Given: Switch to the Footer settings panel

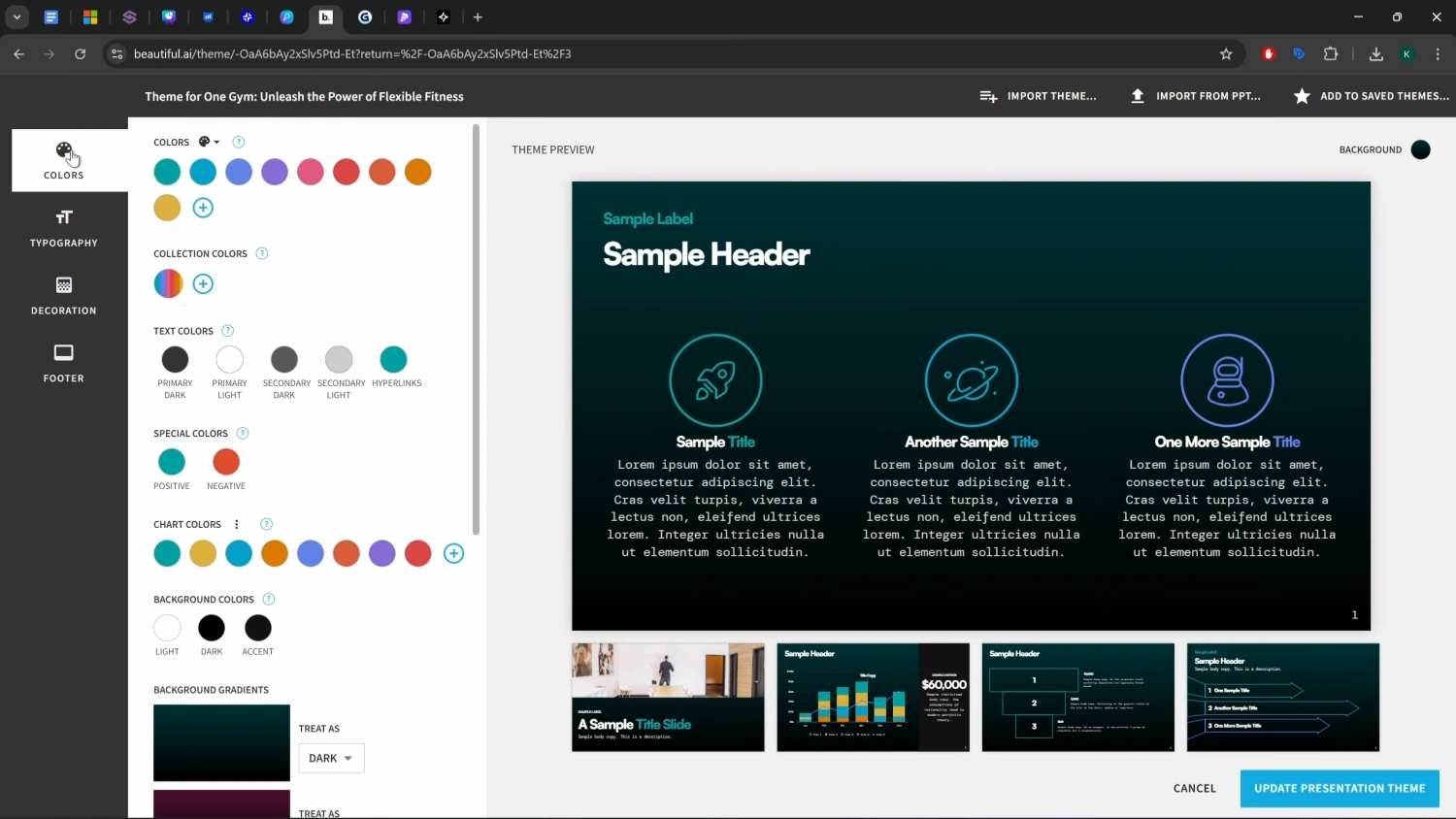Looking at the screenshot, I should coord(63,363).
